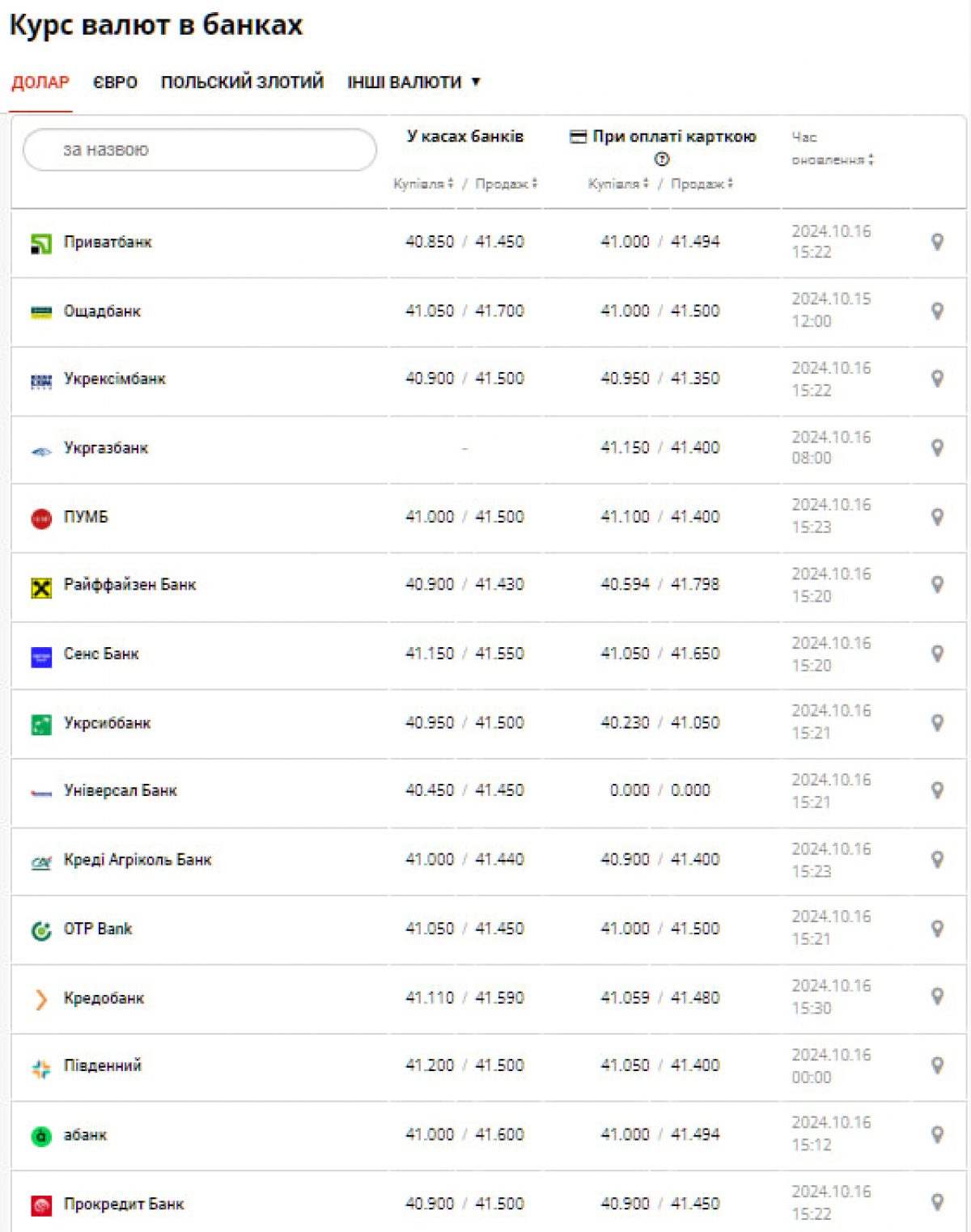
Task: Select the ДОЛАР currency tab
Action: click(40, 83)
